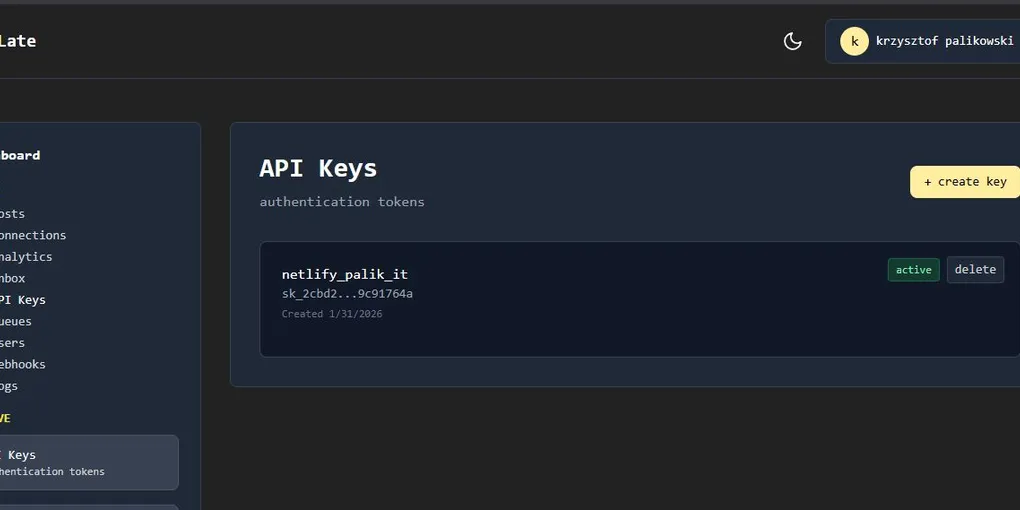Open Users in the sidebar
Image resolution: width=1020 pixels, height=510 pixels.
click(12, 343)
